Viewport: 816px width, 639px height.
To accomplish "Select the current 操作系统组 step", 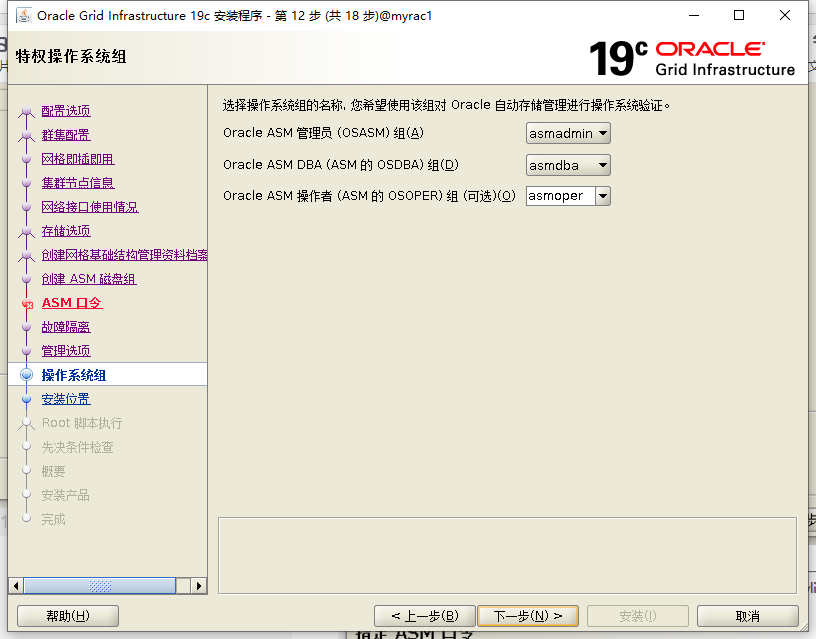I will tap(74, 375).
